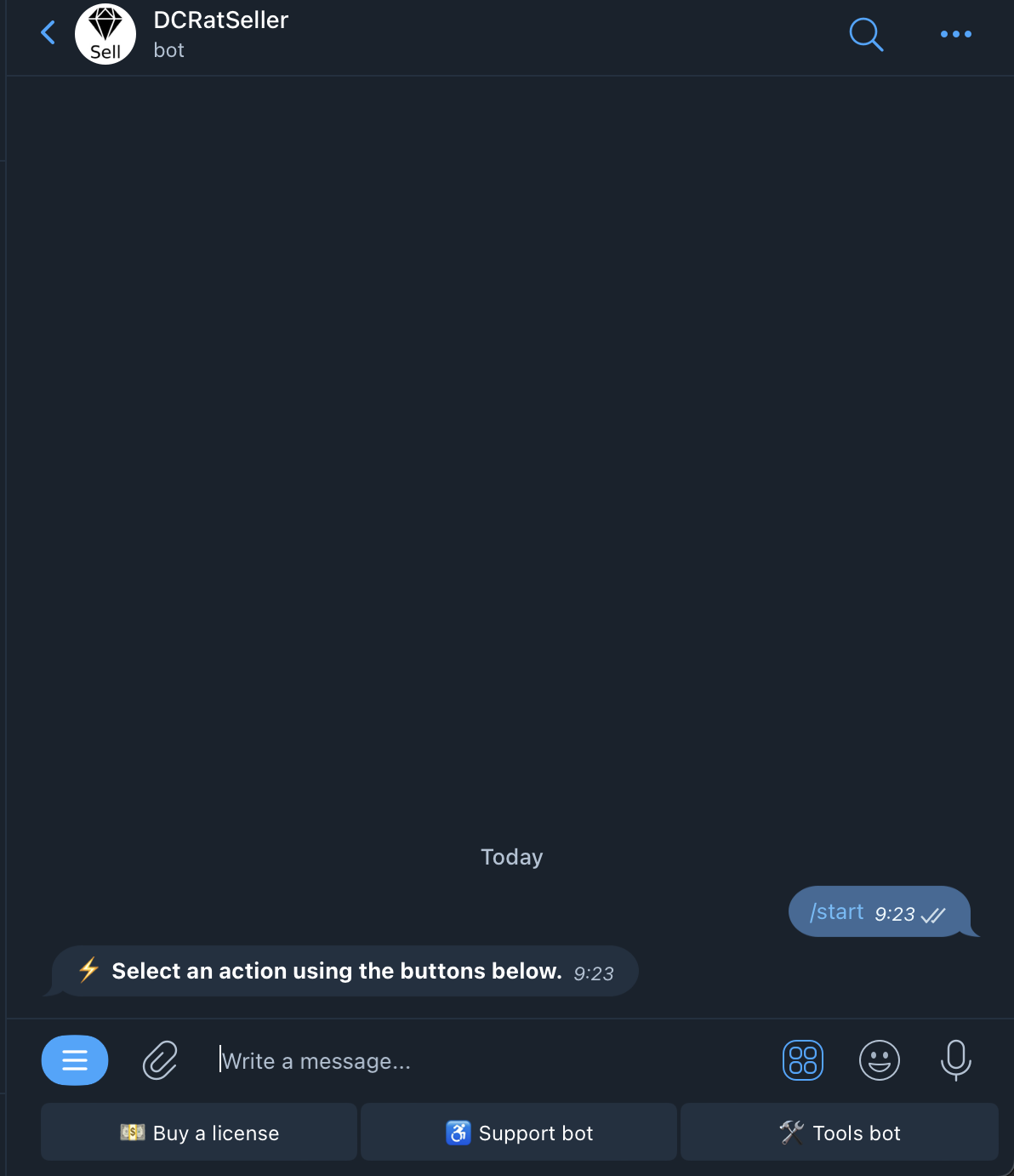
Task: Open the emoji picker smiley icon
Action: (879, 1060)
